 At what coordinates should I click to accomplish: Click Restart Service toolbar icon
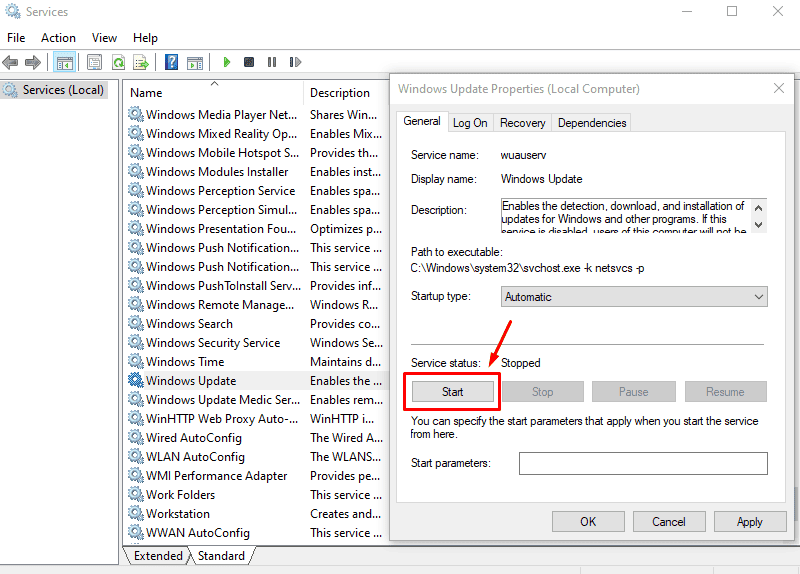click(x=295, y=62)
